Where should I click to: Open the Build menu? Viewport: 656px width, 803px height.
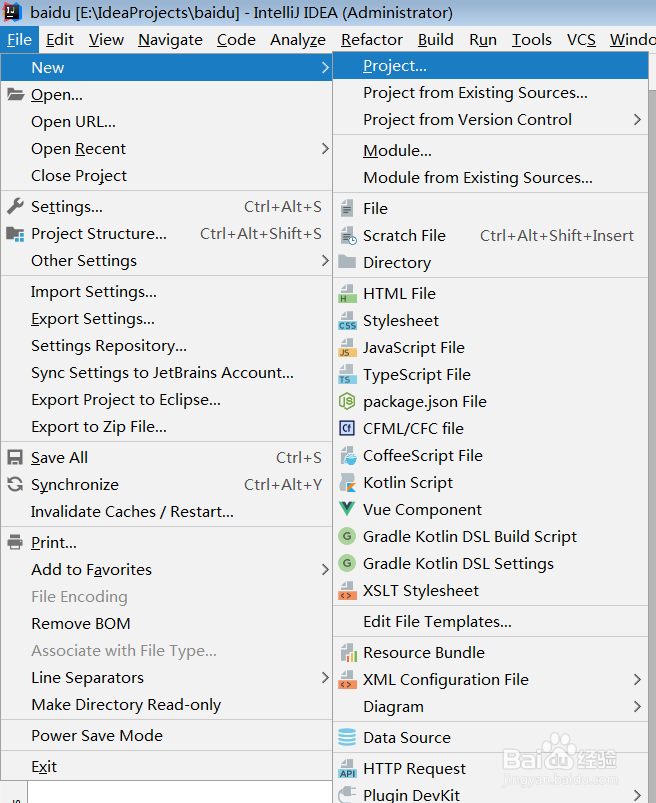(x=435, y=39)
